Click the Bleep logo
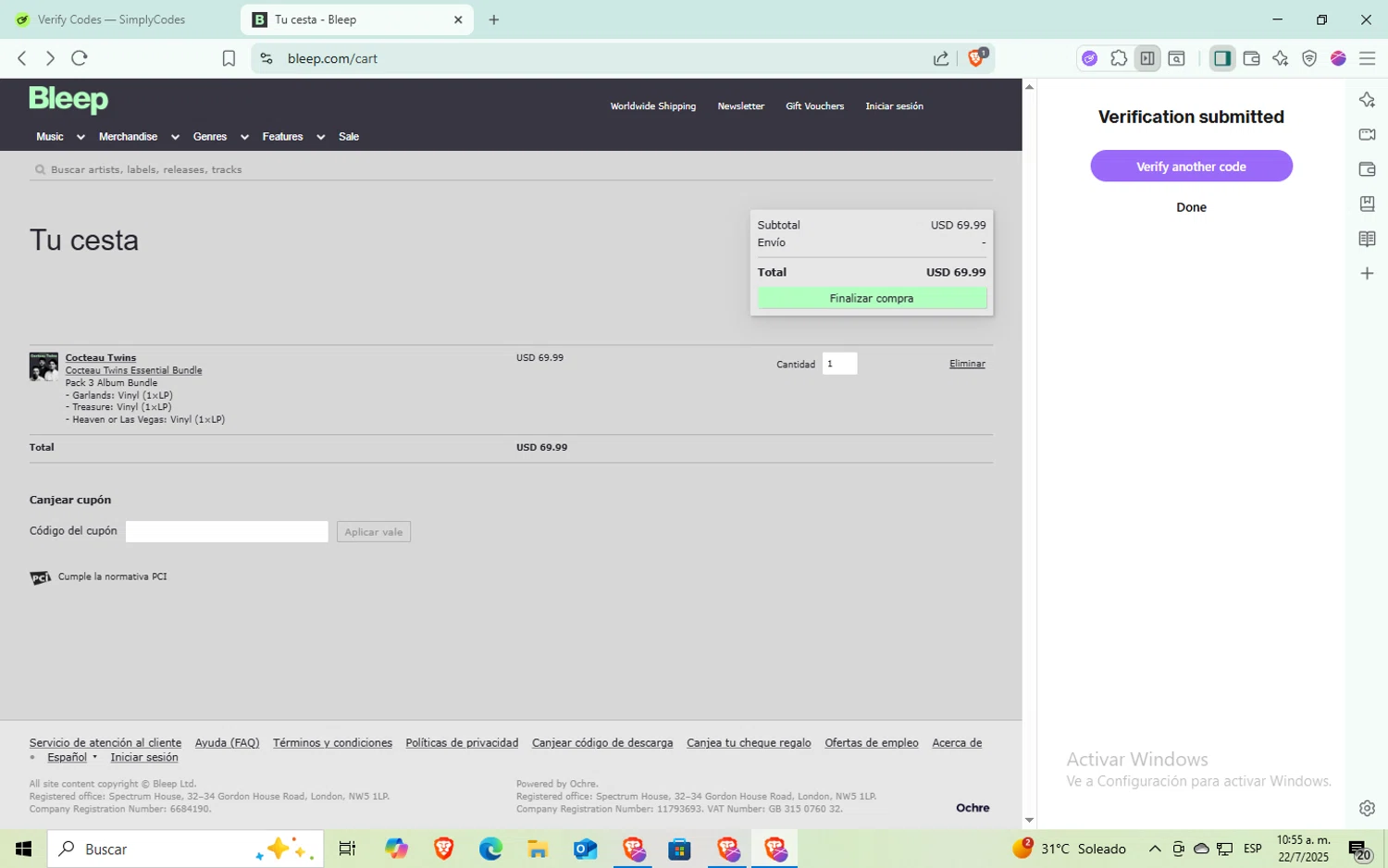The width and height of the screenshot is (1388, 868). click(x=68, y=99)
